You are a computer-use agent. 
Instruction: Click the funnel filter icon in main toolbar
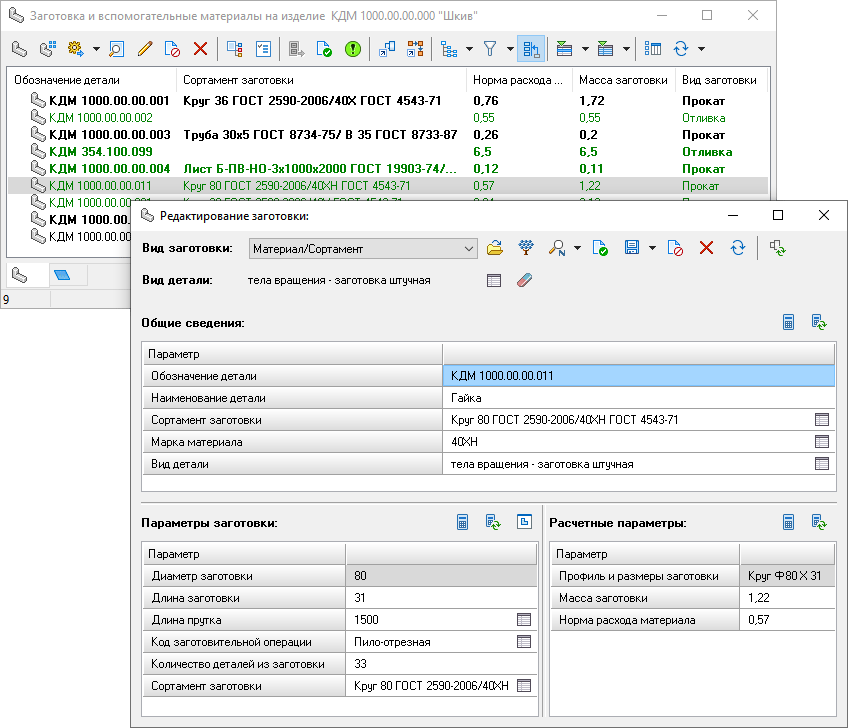click(490, 48)
